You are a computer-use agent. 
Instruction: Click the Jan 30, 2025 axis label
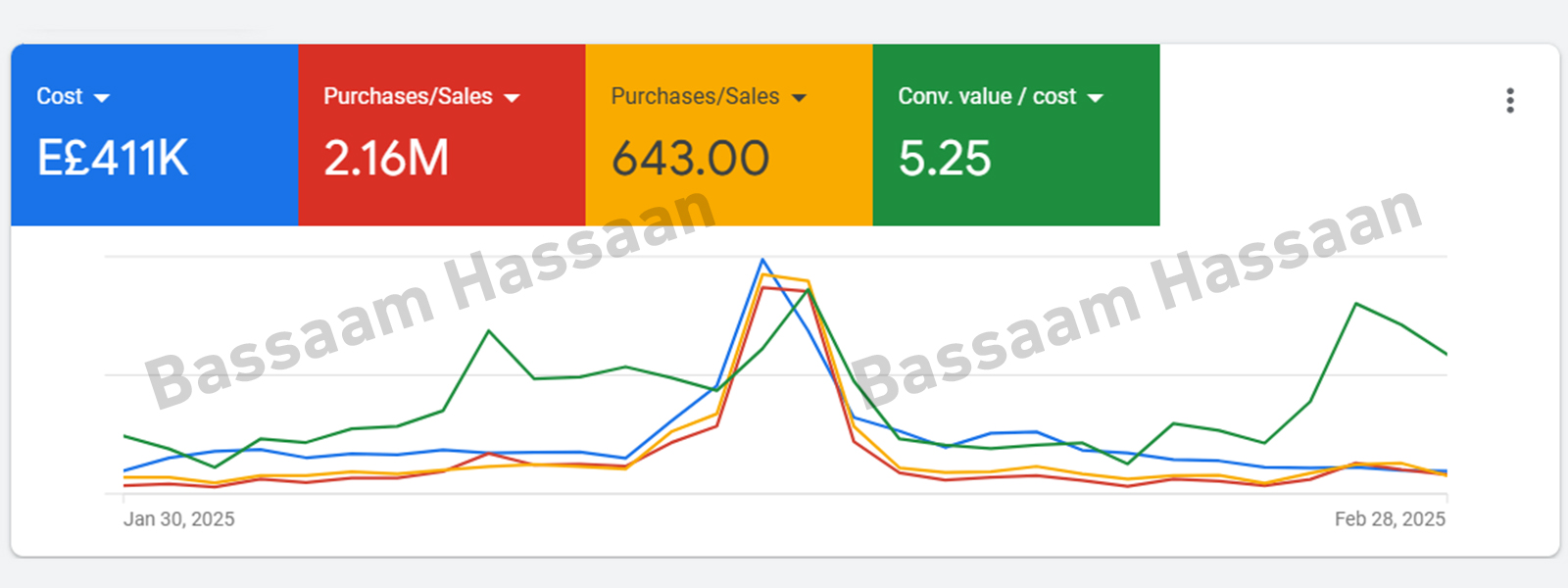(178, 519)
